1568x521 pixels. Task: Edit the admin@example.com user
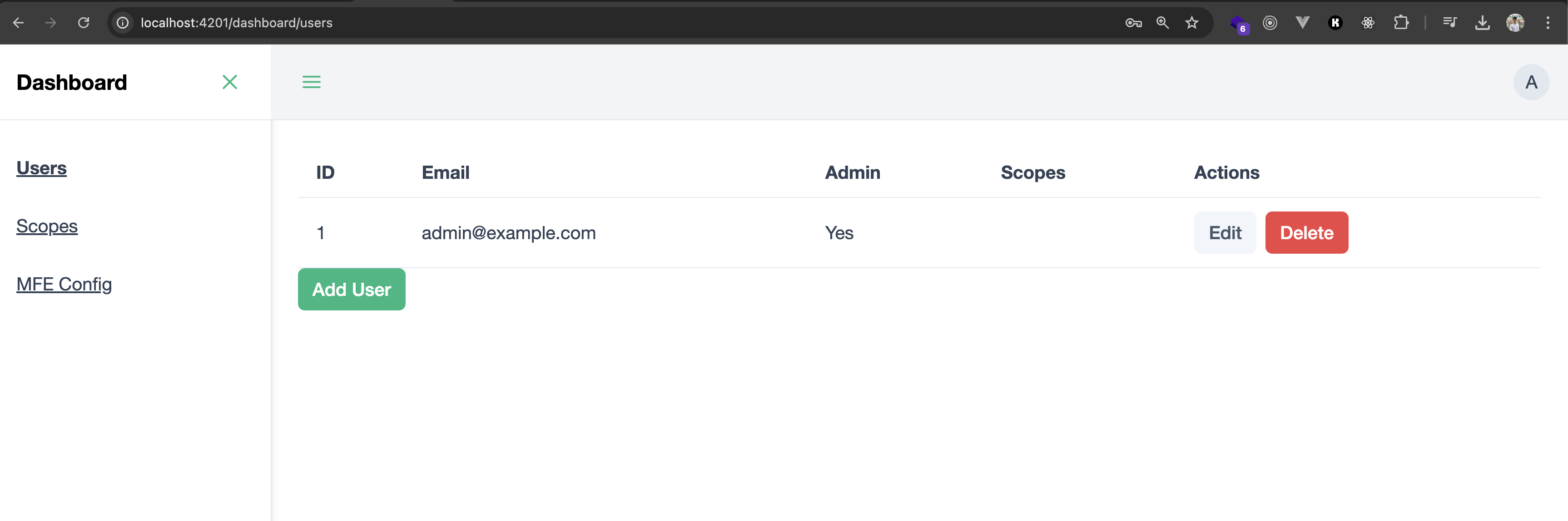tap(1224, 233)
